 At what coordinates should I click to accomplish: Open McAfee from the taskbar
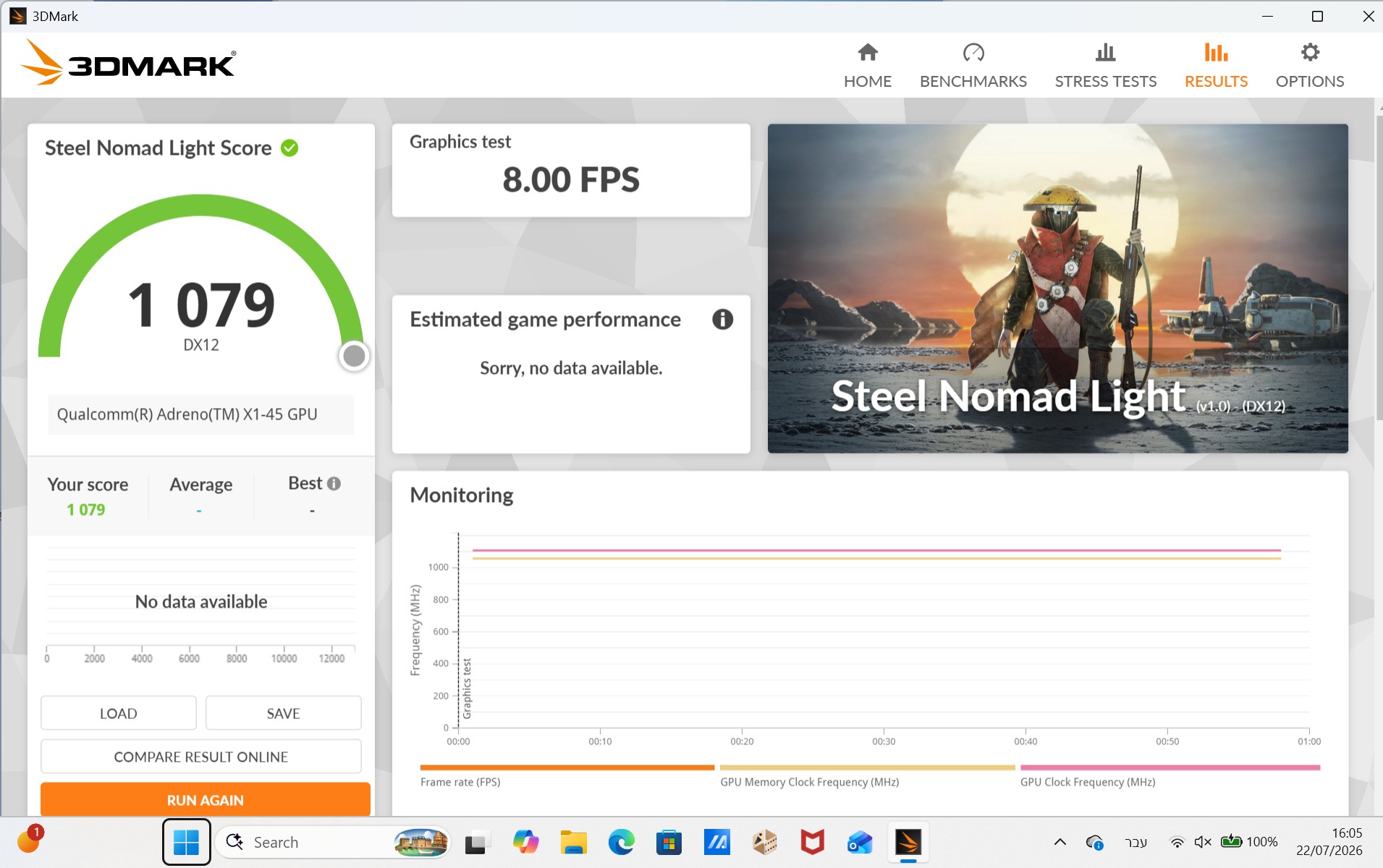812,843
